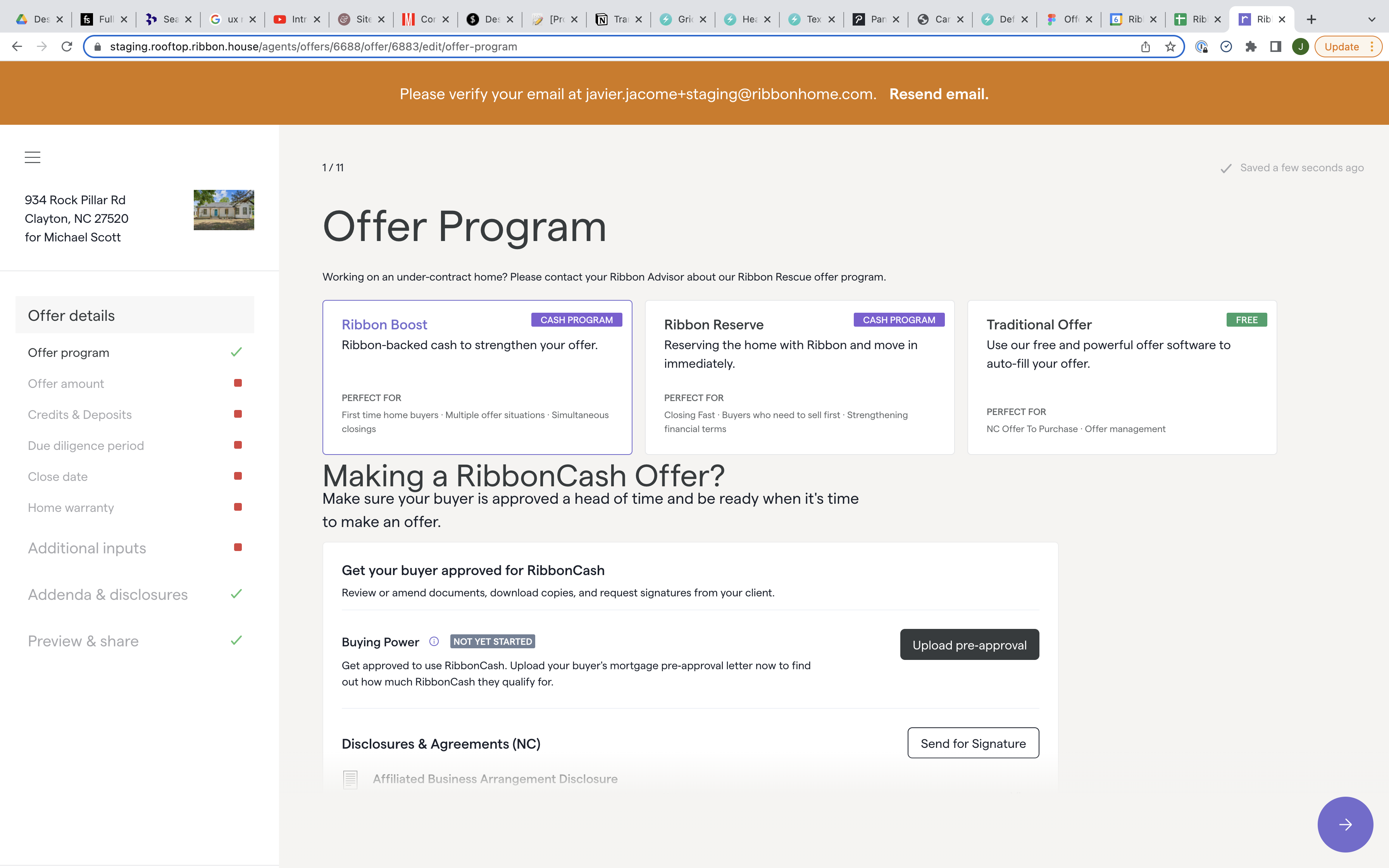The image size is (1389, 868).
Task: Click Affiliated Business Arrangement Disclosure text
Action: coord(495,778)
